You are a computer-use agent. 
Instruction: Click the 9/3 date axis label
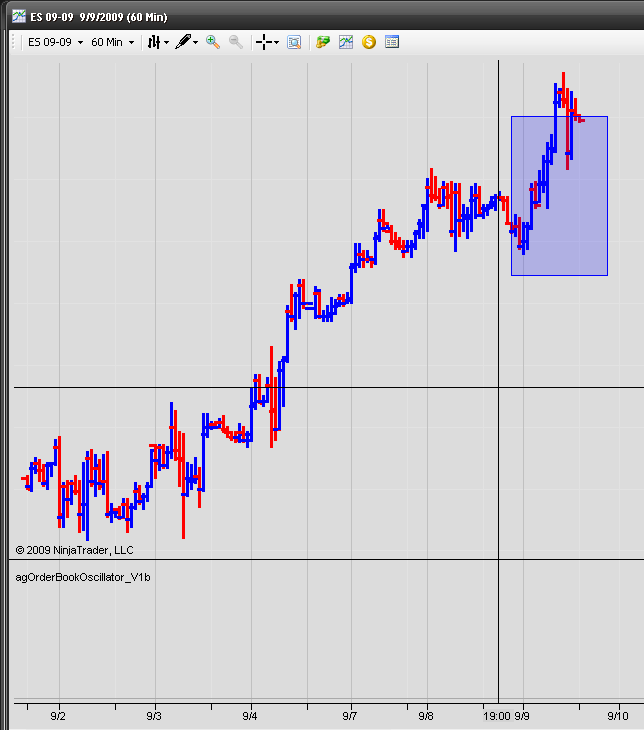click(x=154, y=716)
